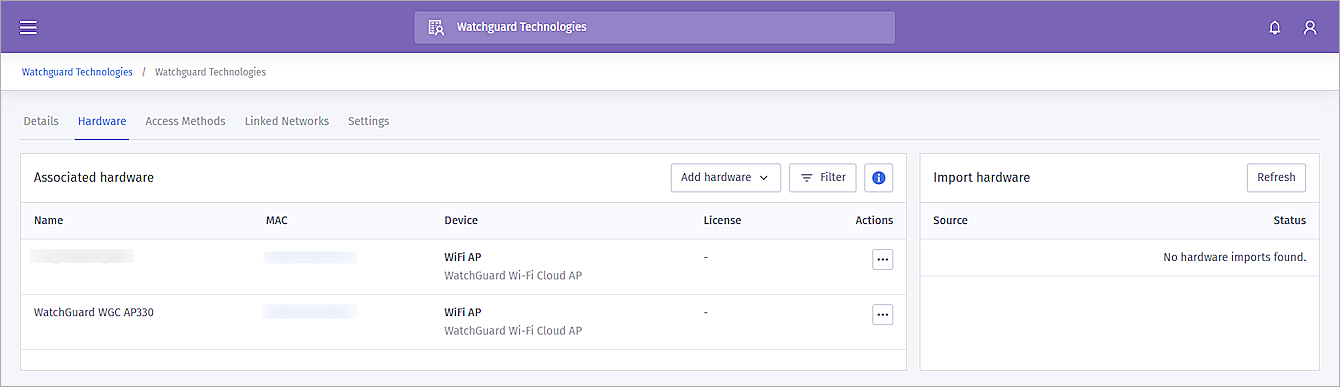Follow the Watchguard Technologies breadcrumb link
The width and height of the screenshot is (1340, 387).
coord(77,72)
